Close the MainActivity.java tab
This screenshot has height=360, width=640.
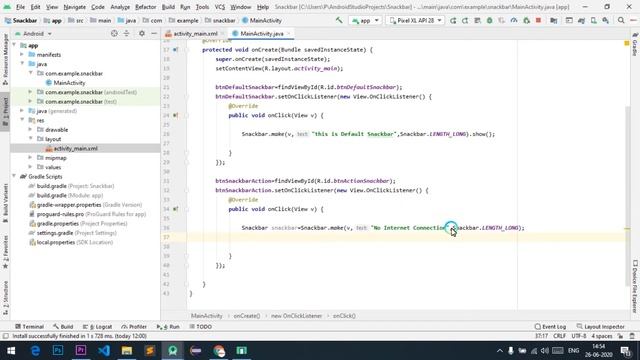coord(289,33)
